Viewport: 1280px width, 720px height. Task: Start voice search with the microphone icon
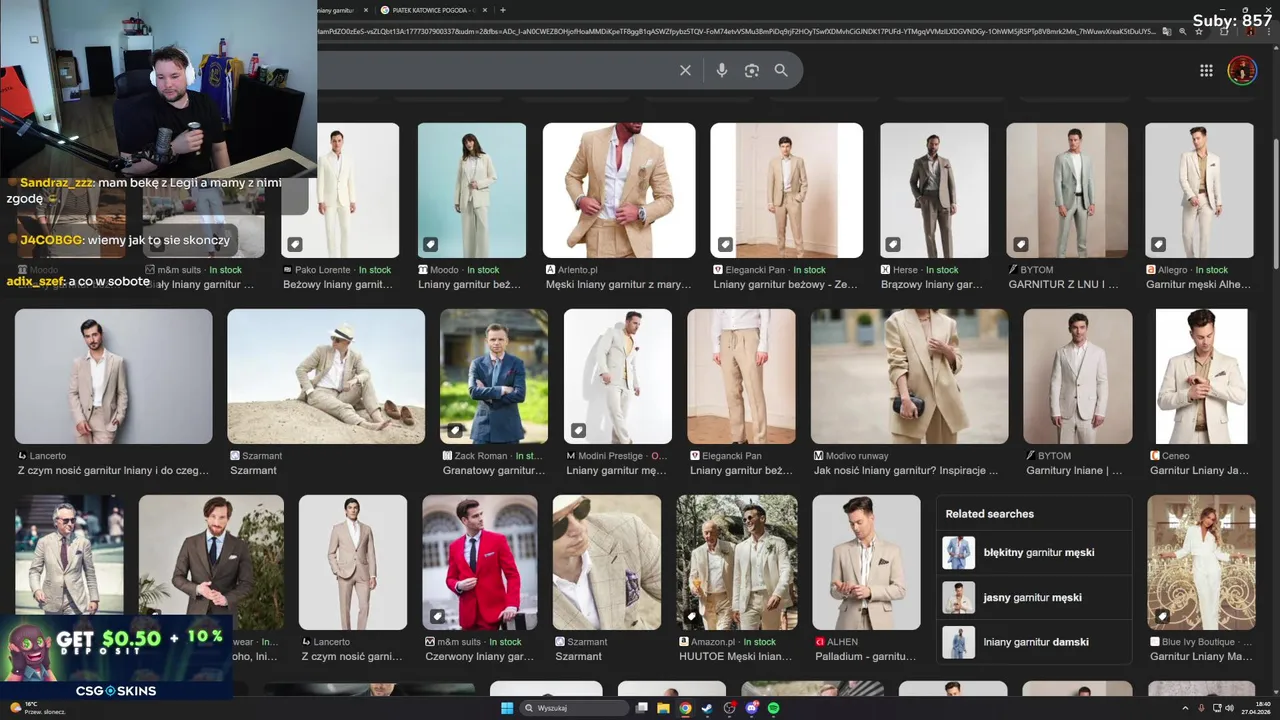click(721, 70)
